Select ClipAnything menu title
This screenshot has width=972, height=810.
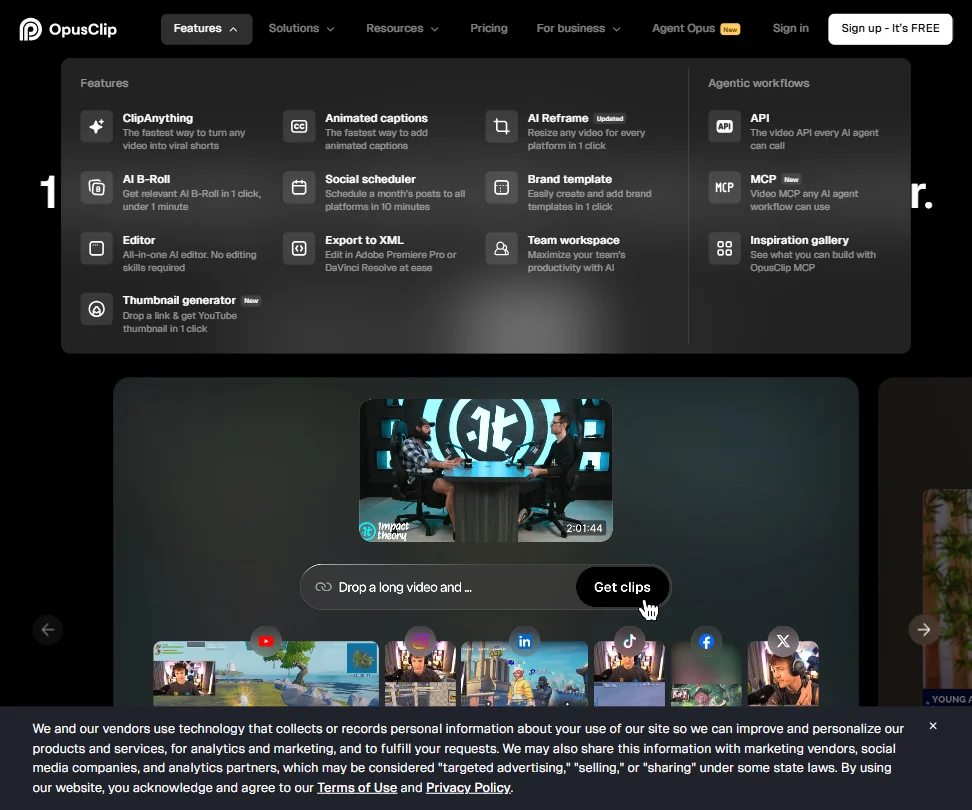(157, 118)
